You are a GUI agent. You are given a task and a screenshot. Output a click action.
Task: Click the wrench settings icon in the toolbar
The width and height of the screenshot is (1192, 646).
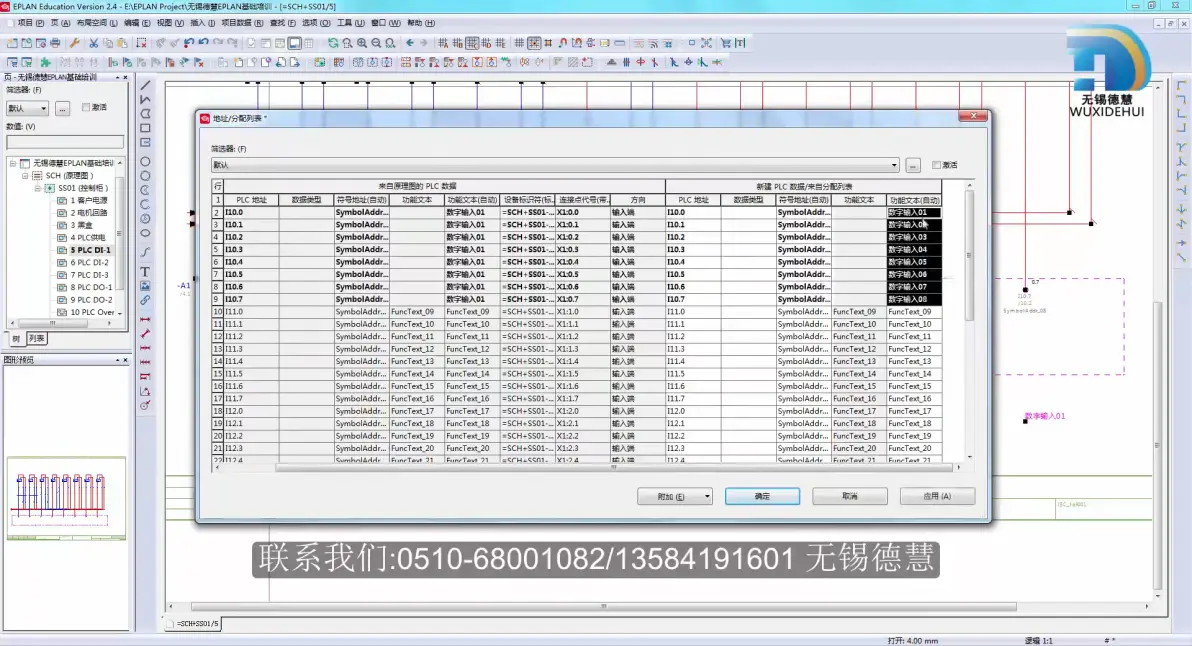[74, 43]
